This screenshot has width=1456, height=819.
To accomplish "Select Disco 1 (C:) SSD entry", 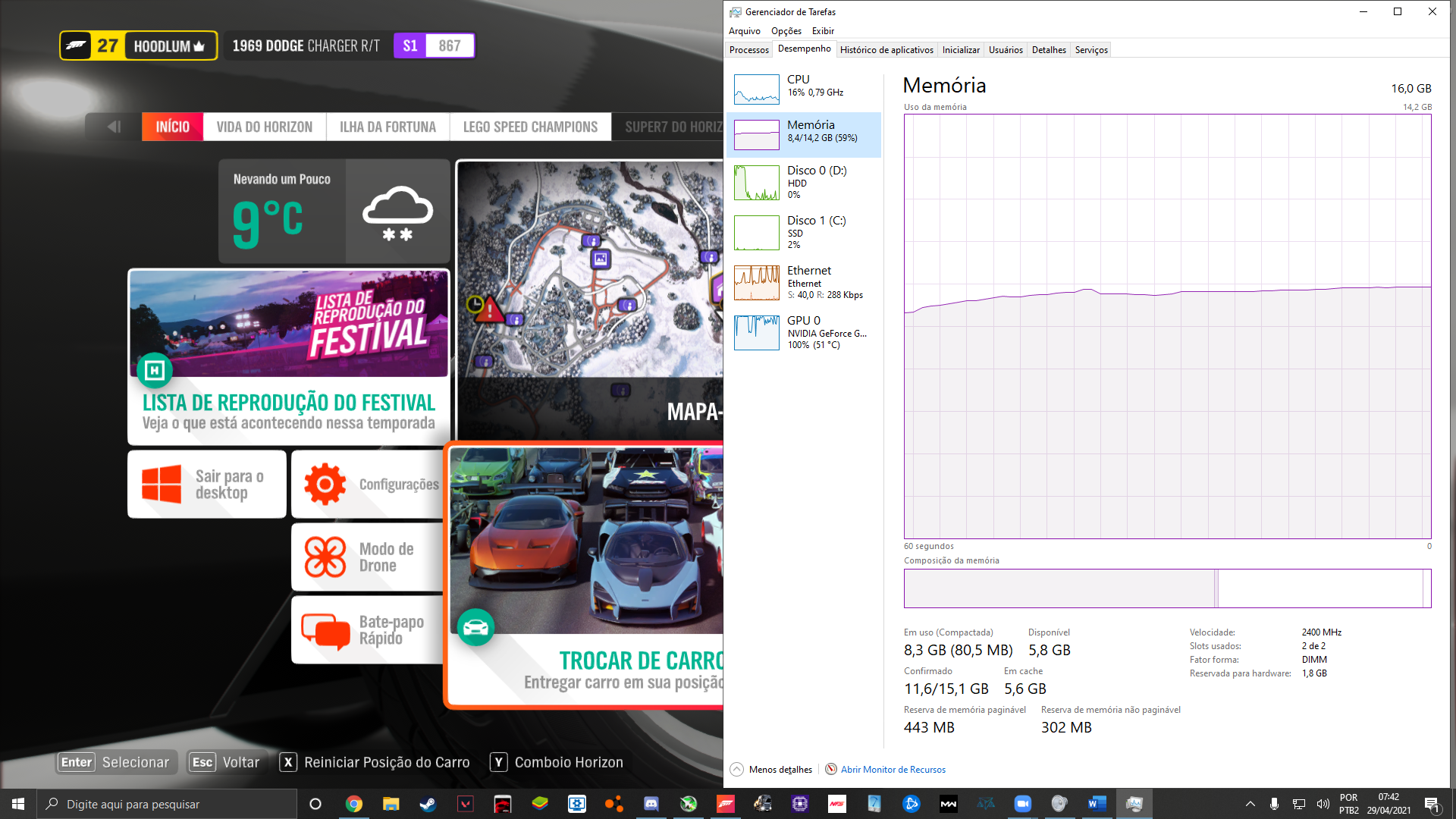I will point(804,232).
